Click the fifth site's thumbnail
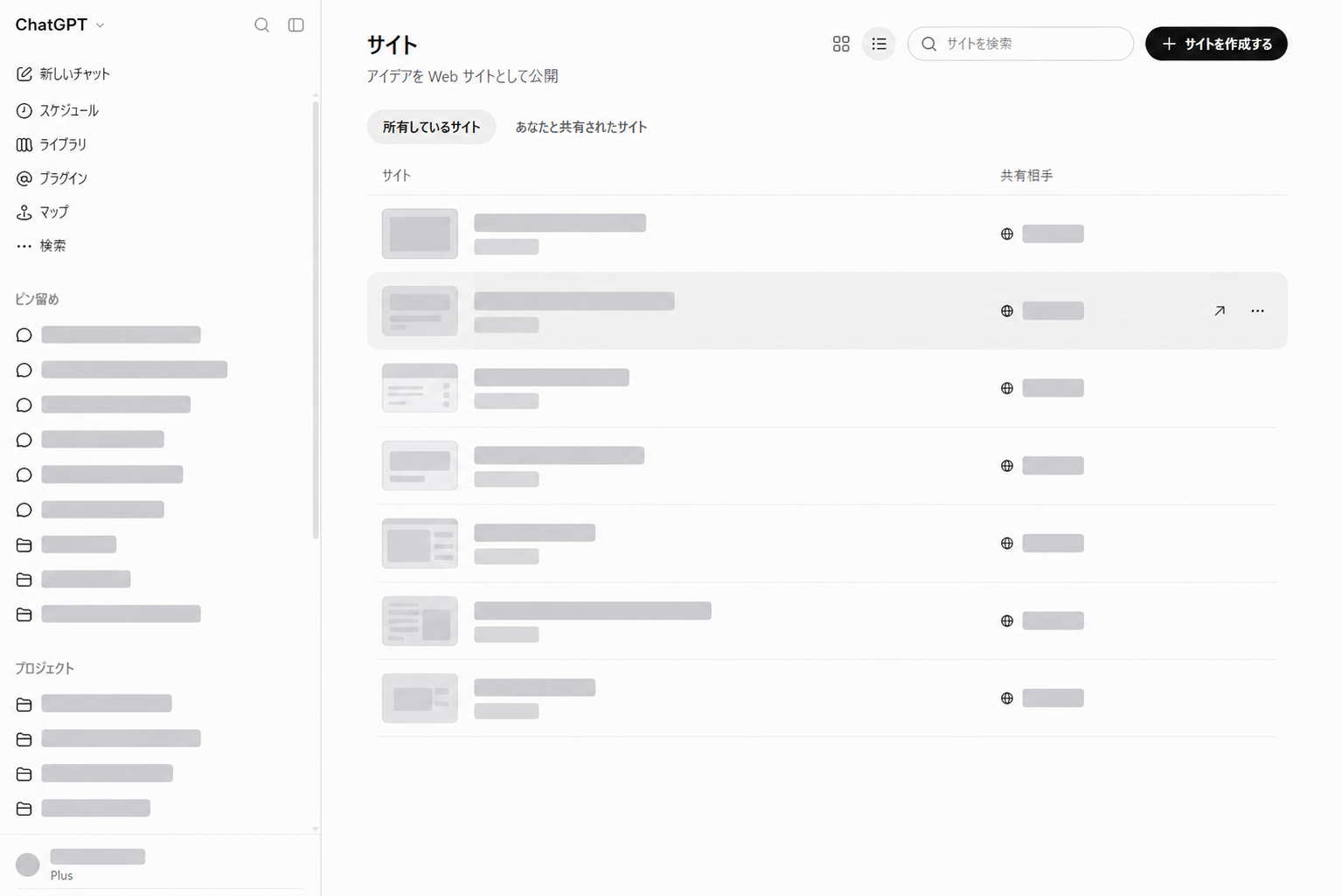This screenshot has height=896, width=1342. (420, 544)
